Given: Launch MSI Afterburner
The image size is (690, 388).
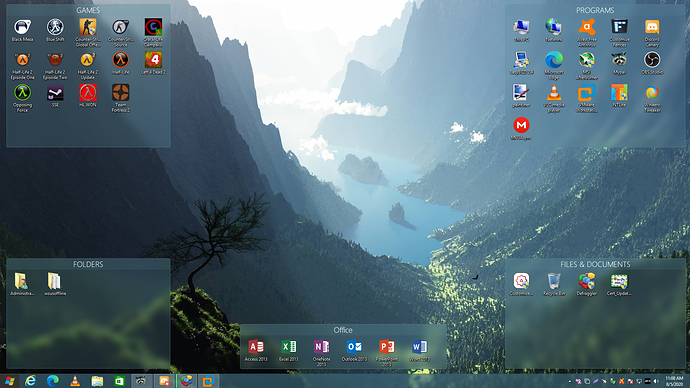Looking at the screenshot, I should click(587, 66).
